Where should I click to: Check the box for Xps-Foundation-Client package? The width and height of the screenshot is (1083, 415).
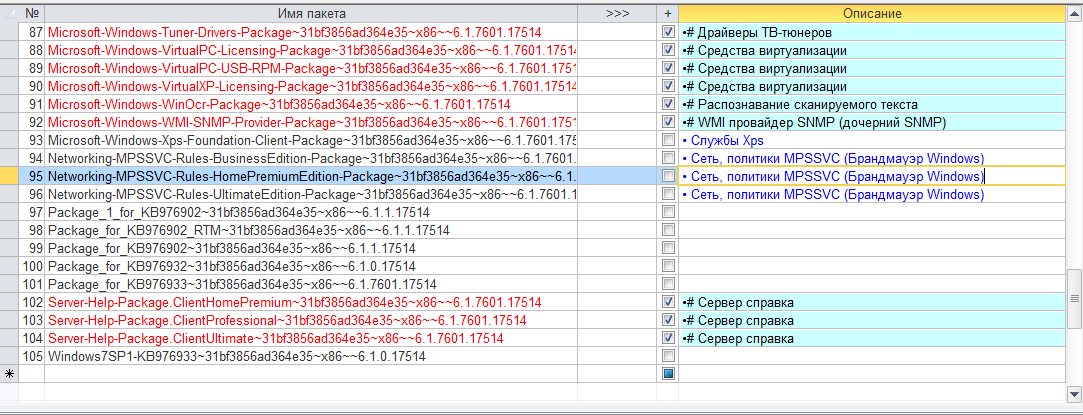point(668,141)
